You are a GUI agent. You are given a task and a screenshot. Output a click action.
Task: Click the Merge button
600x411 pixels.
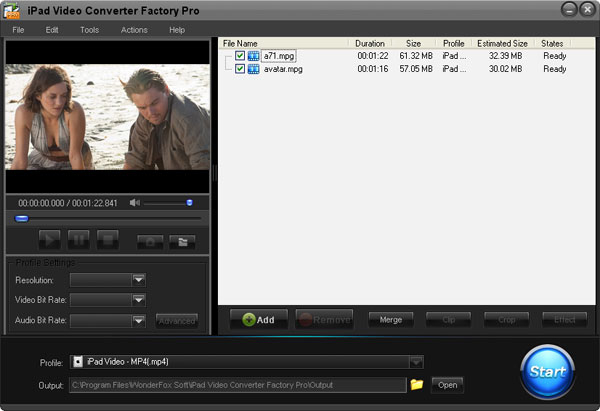390,320
